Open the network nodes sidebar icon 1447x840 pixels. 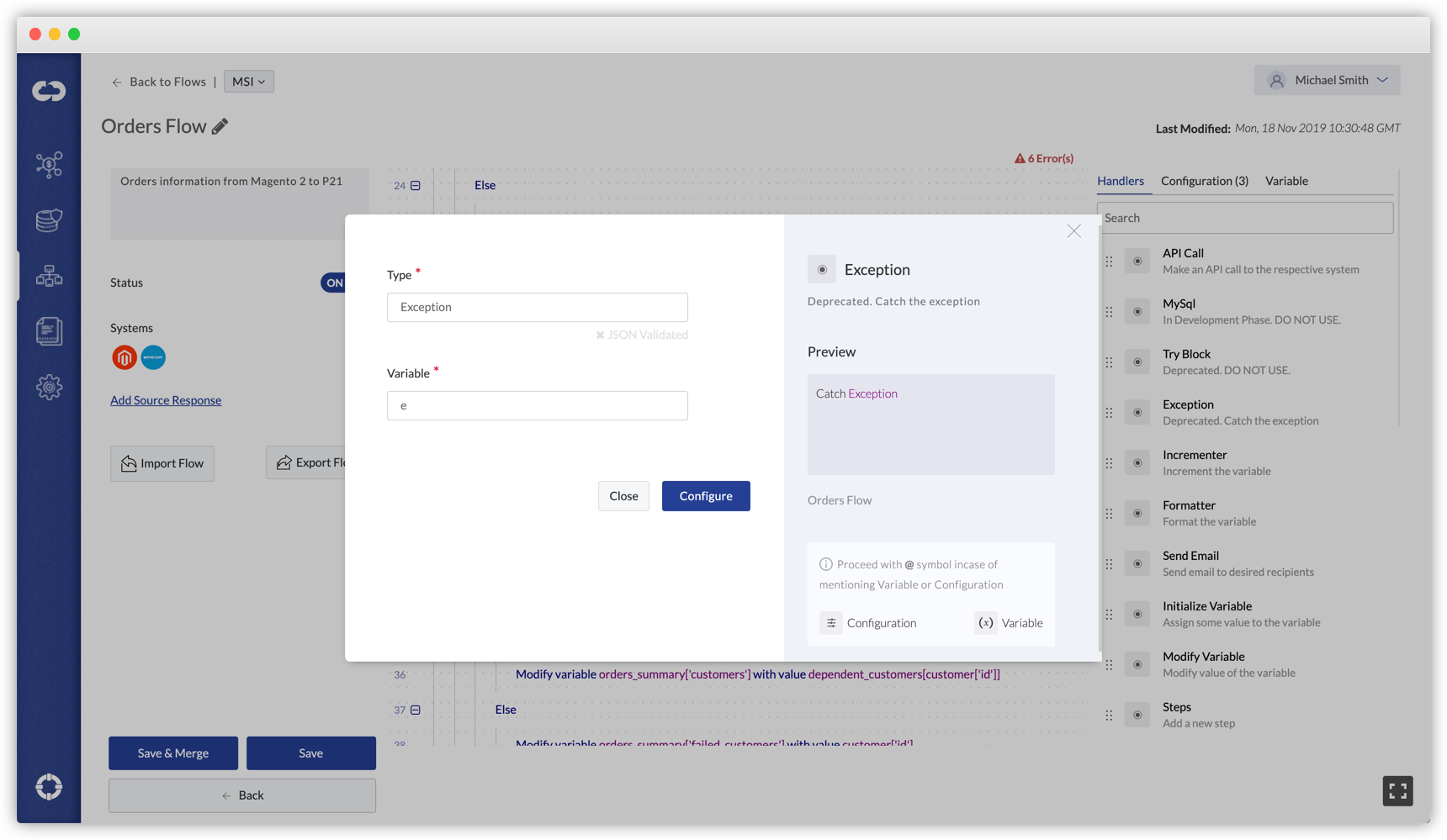click(x=49, y=165)
